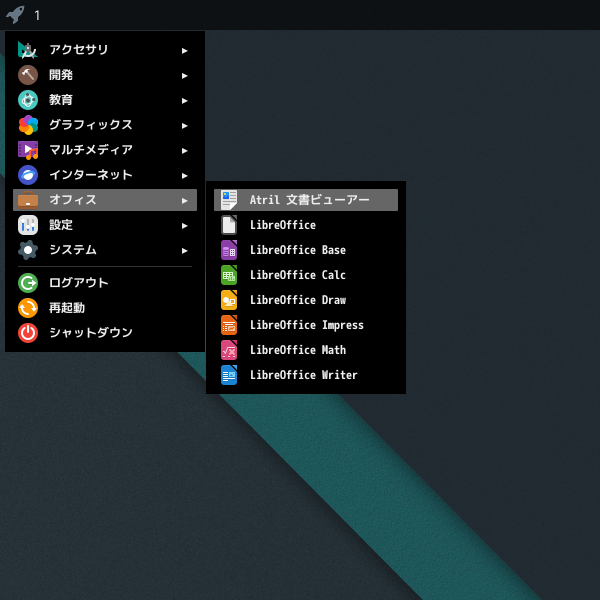Launch LibreOffice Impress
The height and width of the screenshot is (600, 600).
pos(306,325)
